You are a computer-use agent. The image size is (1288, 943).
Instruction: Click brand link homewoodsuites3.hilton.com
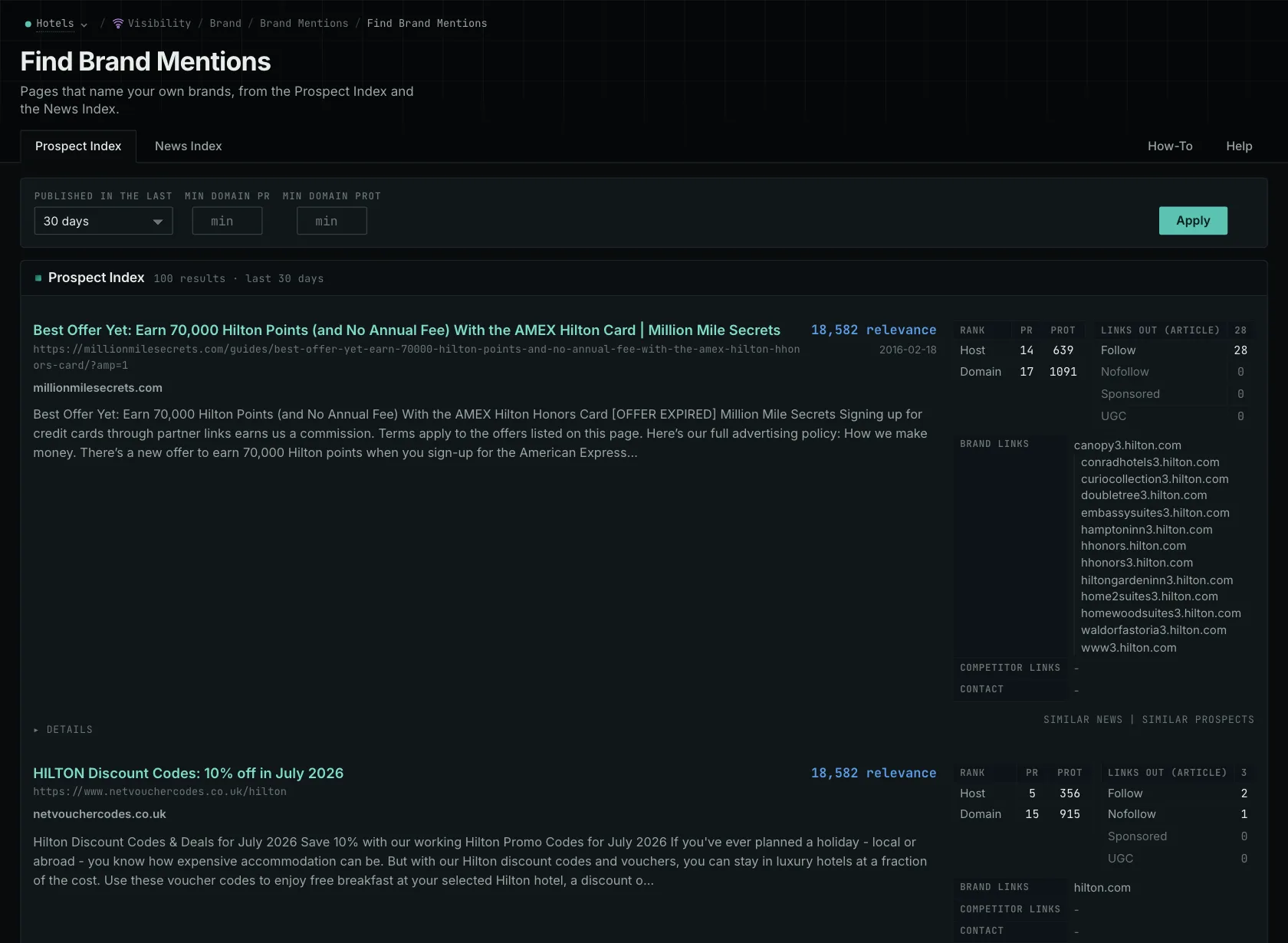(1161, 613)
